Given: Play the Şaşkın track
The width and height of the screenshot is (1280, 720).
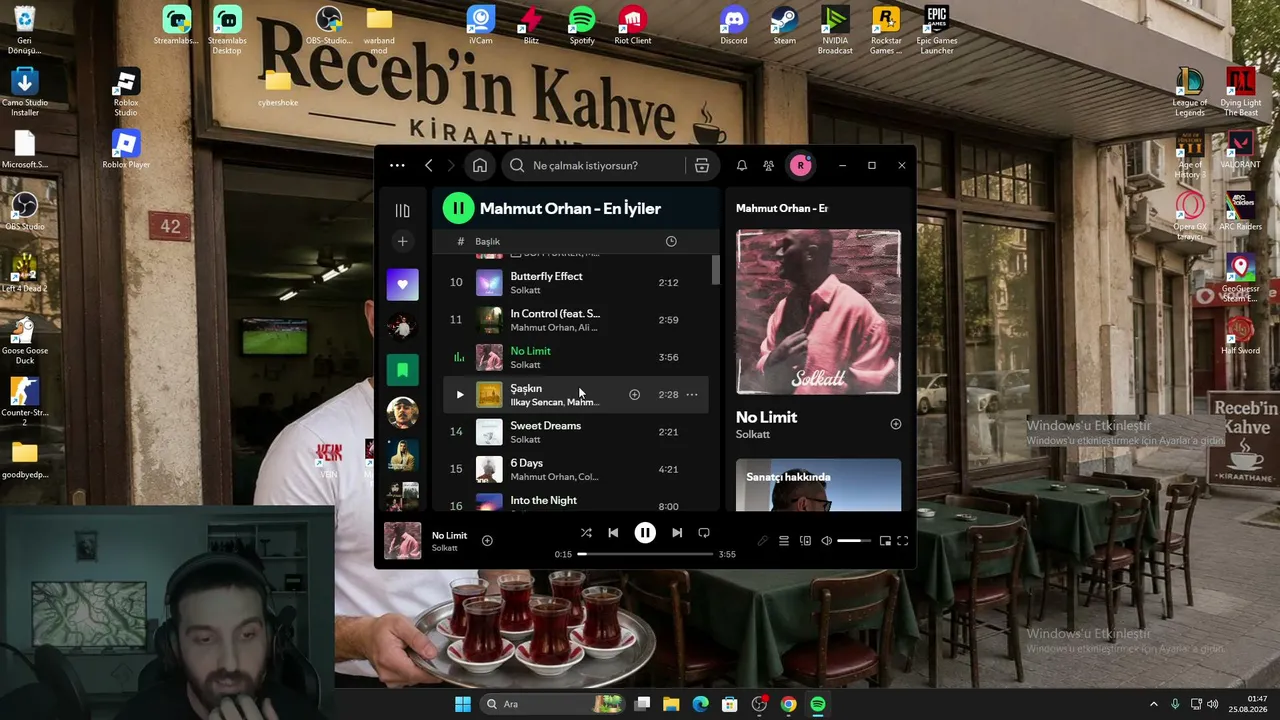Looking at the screenshot, I should click(460, 394).
